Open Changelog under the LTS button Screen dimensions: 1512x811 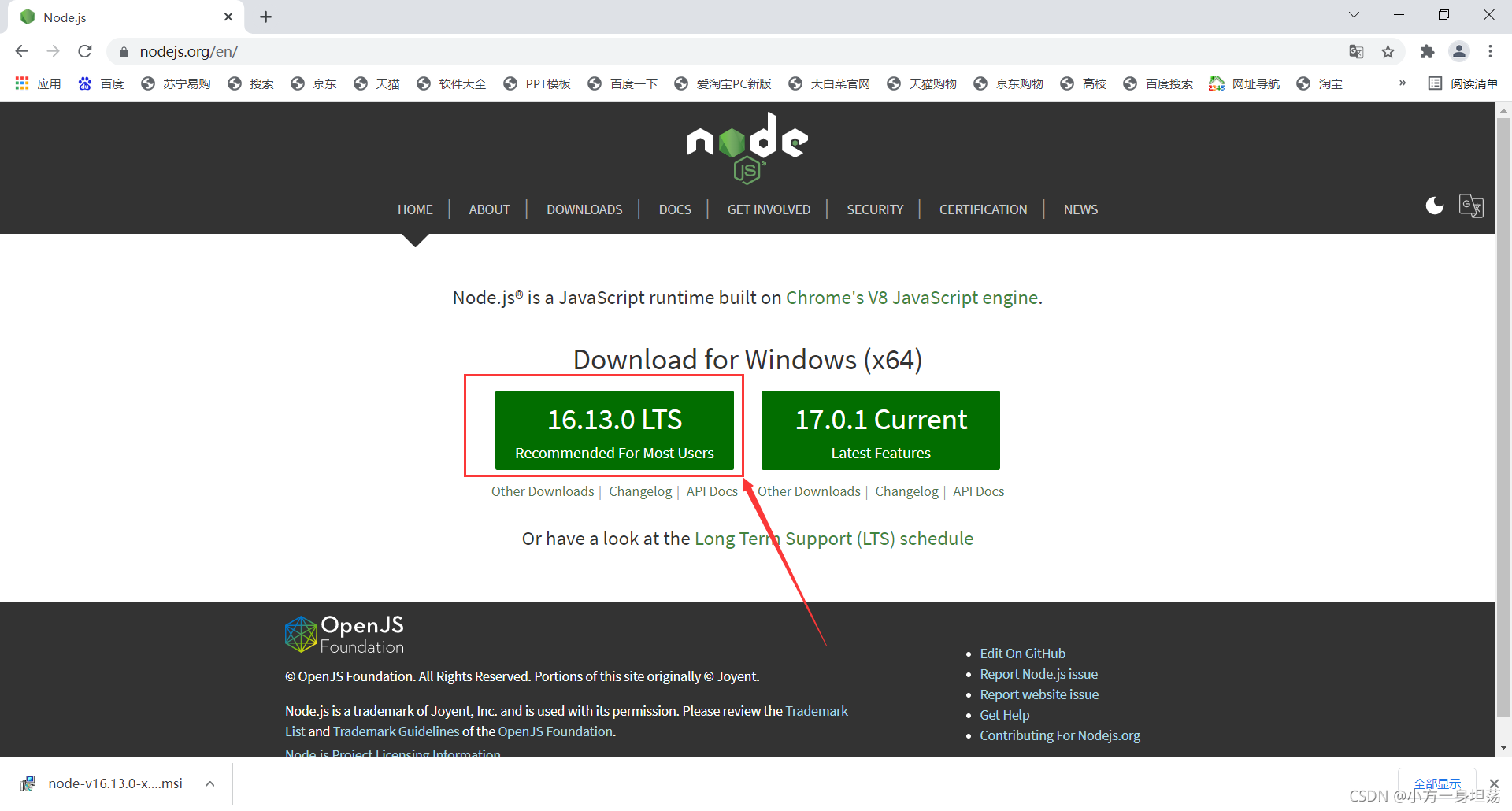coord(640,491)
